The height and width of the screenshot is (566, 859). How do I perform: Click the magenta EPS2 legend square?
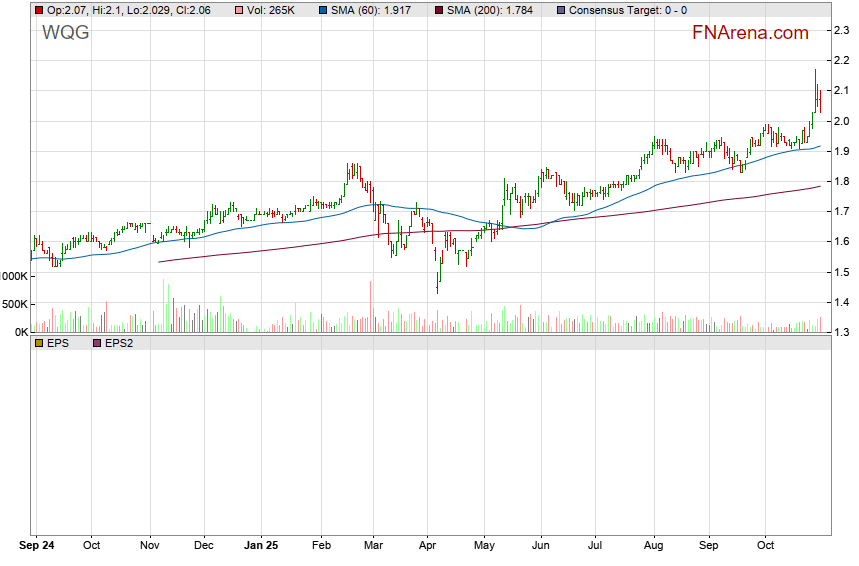(97, 343)
